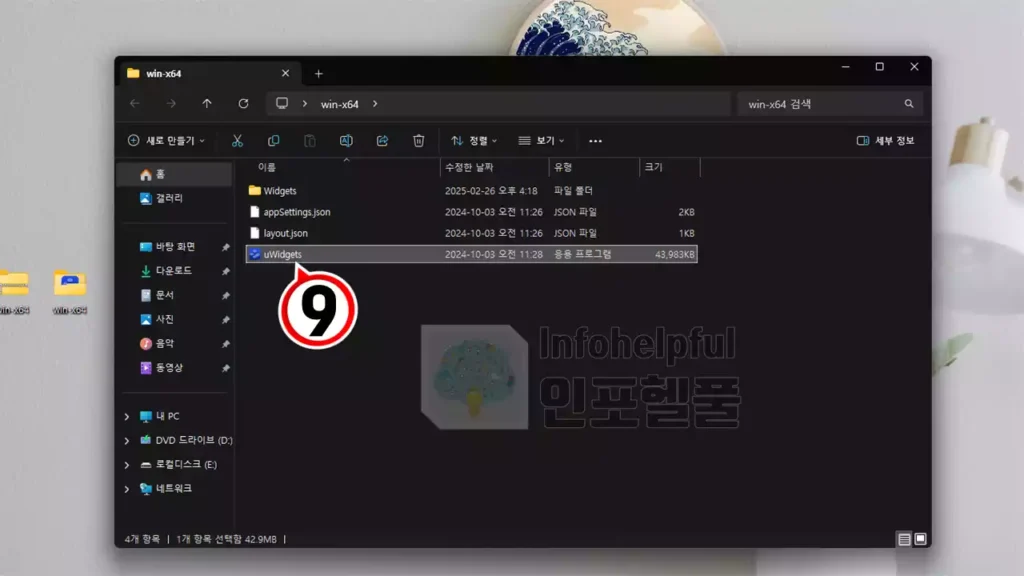Expand the DVD 드라이브 (D:) node

point(127,441)
